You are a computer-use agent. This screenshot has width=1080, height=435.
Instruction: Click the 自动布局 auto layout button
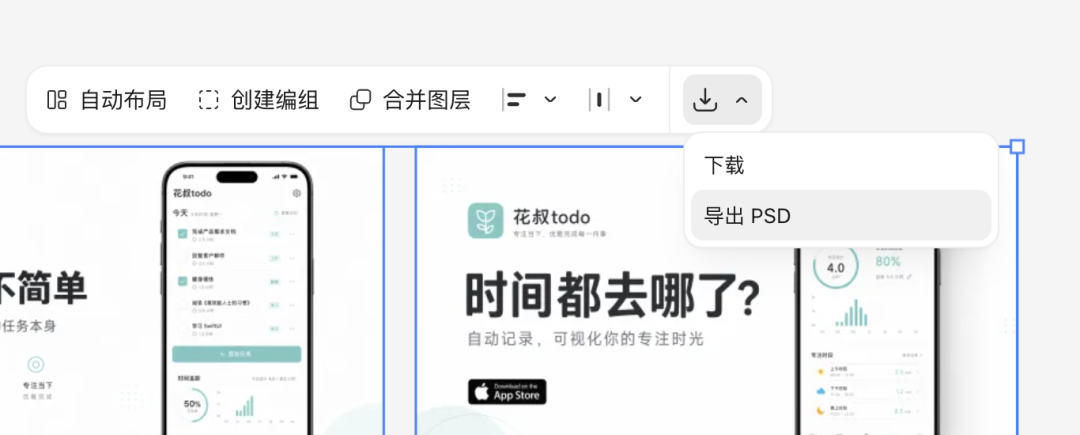point(107,100)
